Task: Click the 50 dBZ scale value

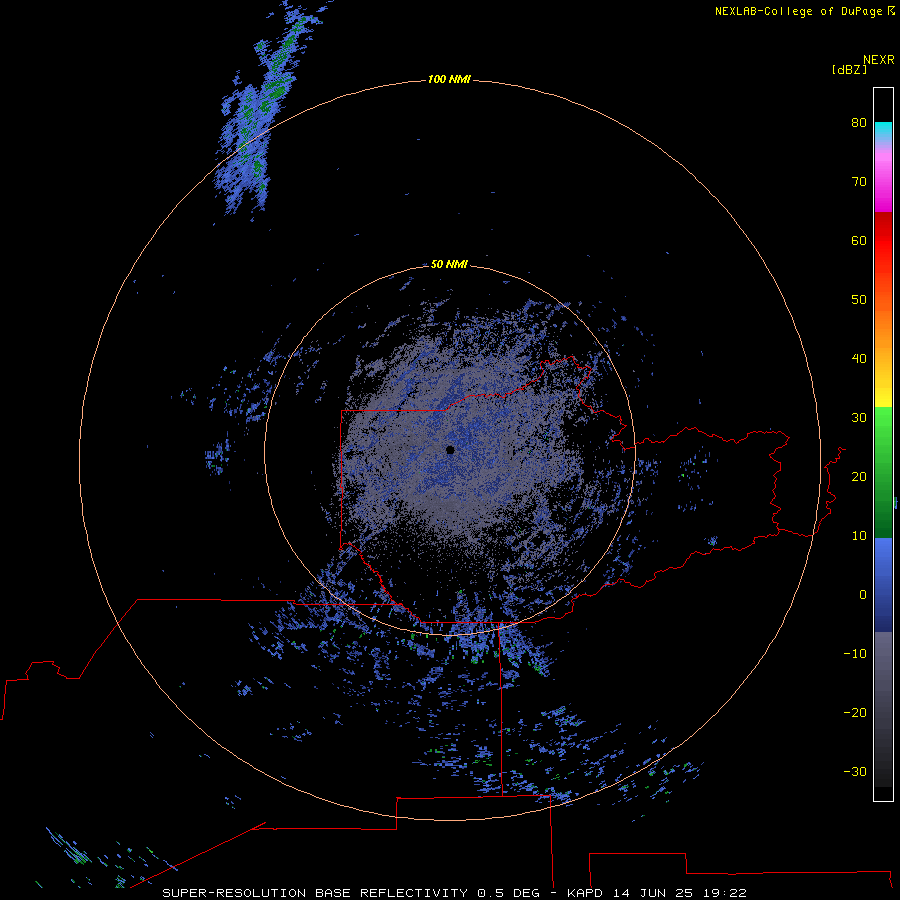Action: point(859,300)
